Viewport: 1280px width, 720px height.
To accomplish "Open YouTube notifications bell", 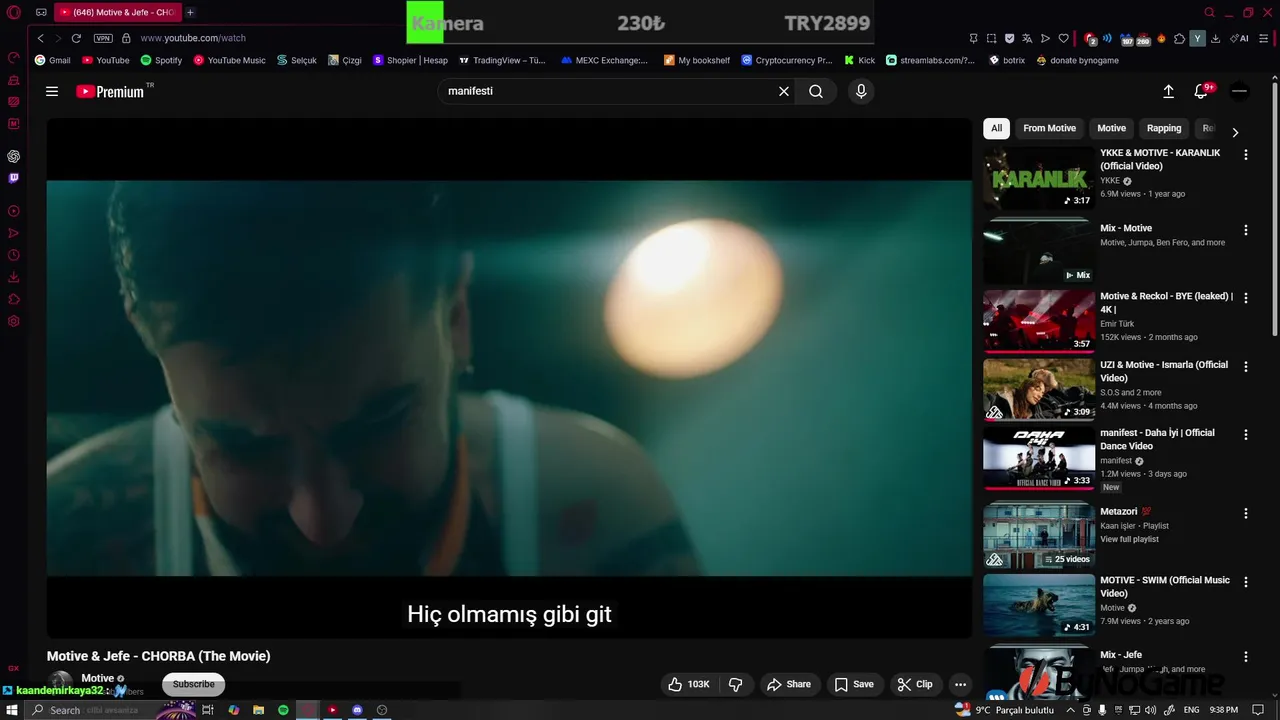I will pos(1202,91).
